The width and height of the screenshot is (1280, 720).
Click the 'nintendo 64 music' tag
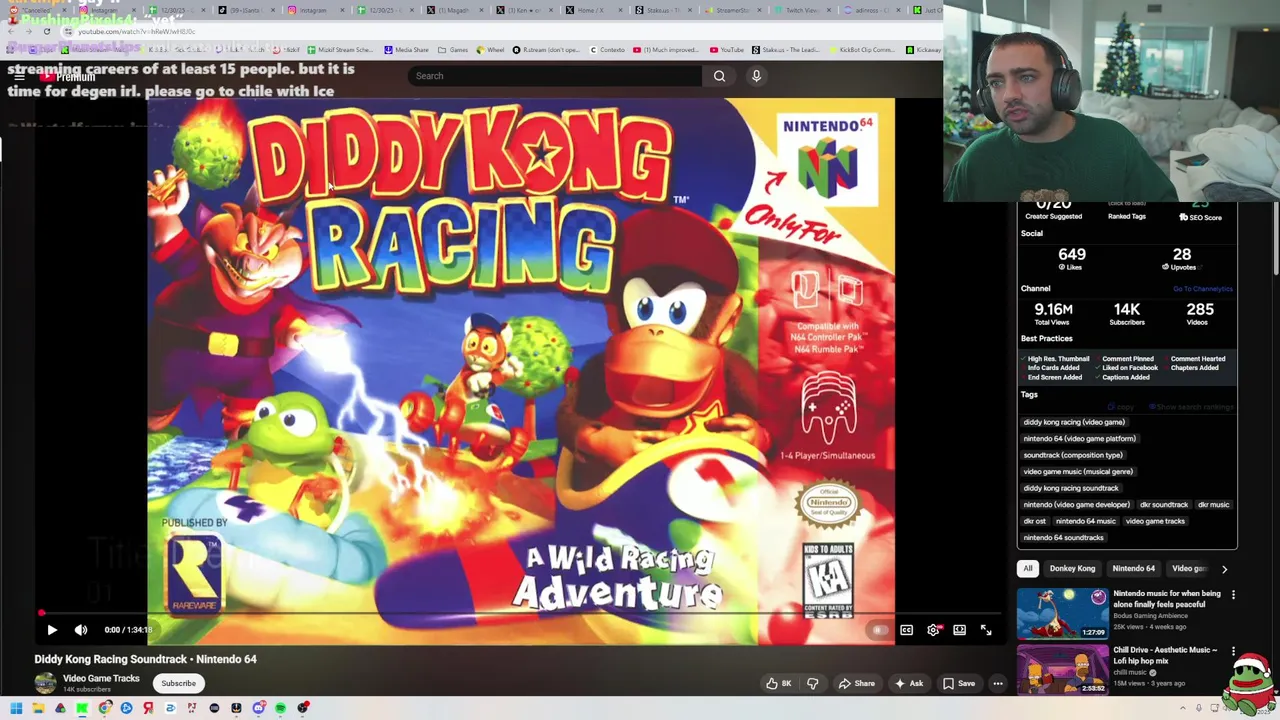(1085, 521)
